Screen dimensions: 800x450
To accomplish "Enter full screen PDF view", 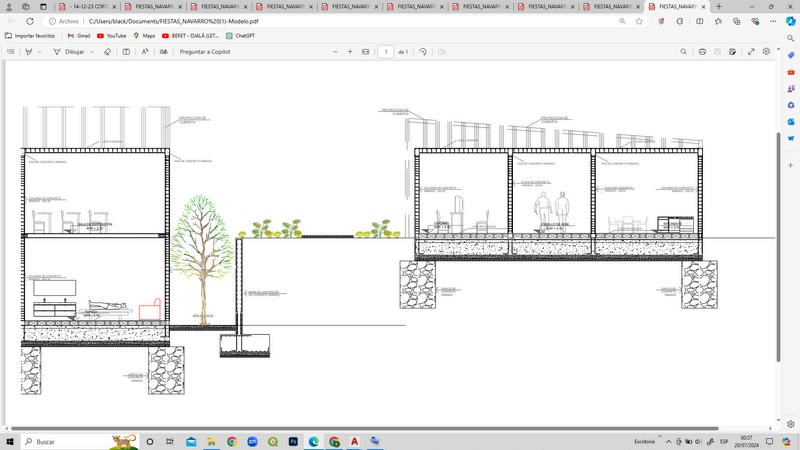I will click(x=751, y=52).
